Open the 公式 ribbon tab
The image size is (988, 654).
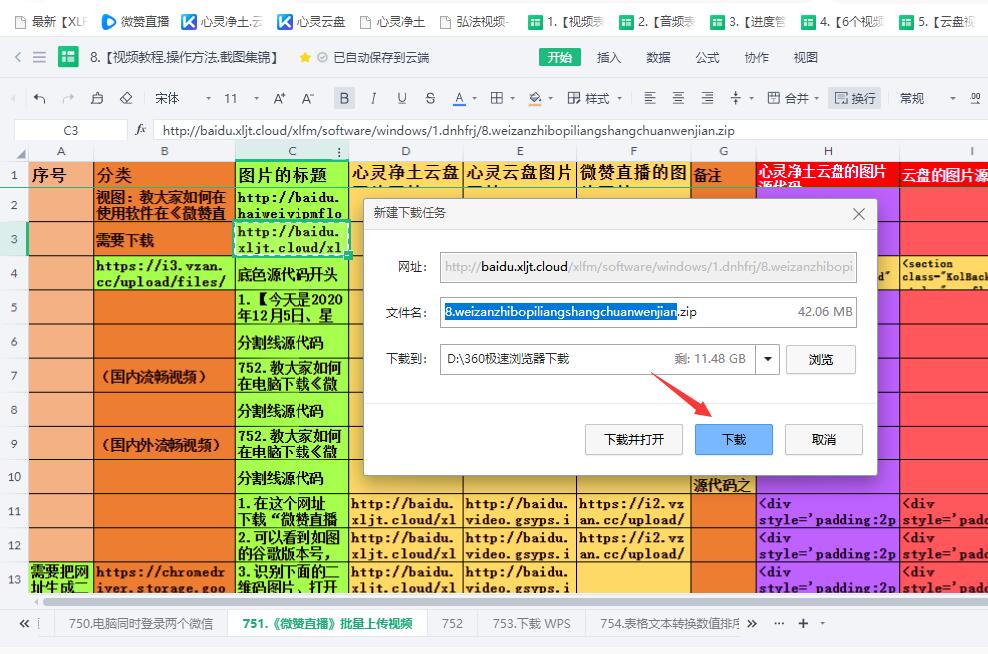(707, 57)
